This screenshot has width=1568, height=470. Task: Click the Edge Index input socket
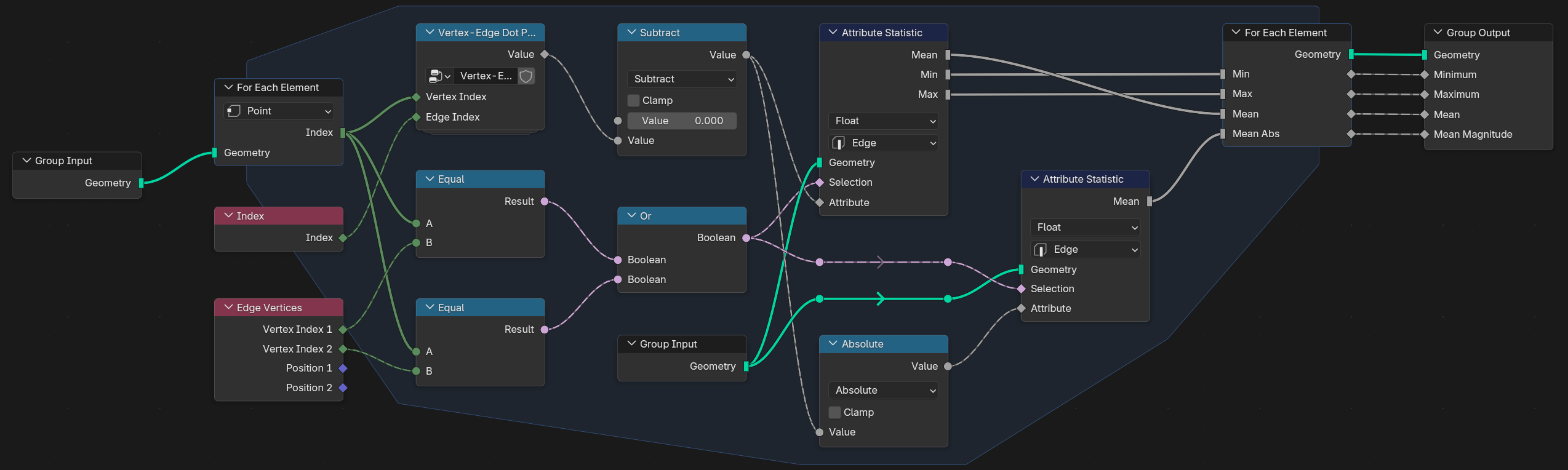[417, 117]
